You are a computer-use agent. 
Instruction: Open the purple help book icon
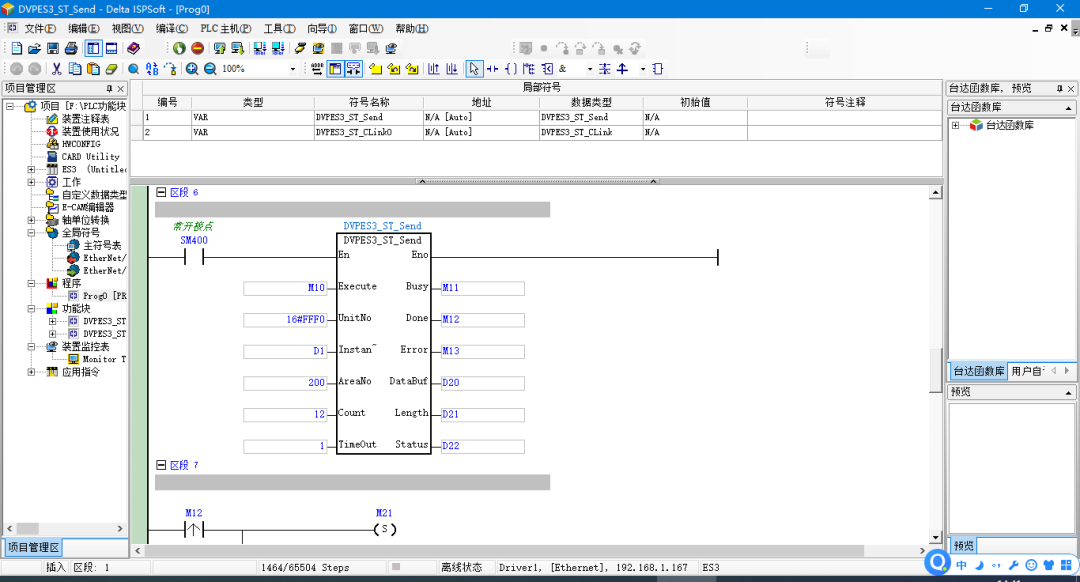pos(134,48)
